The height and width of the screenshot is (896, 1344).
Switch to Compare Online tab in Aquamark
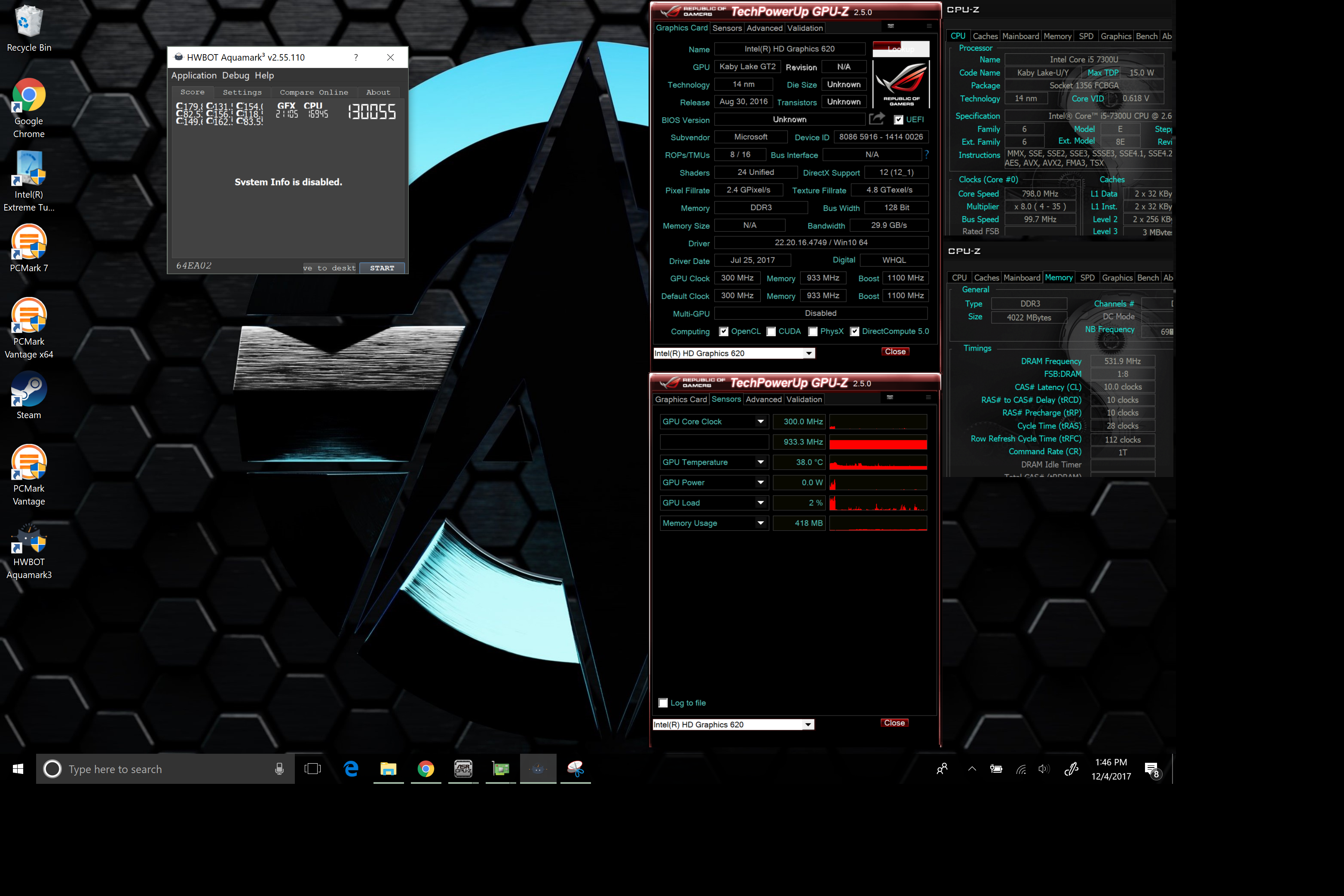click(314, 92)
